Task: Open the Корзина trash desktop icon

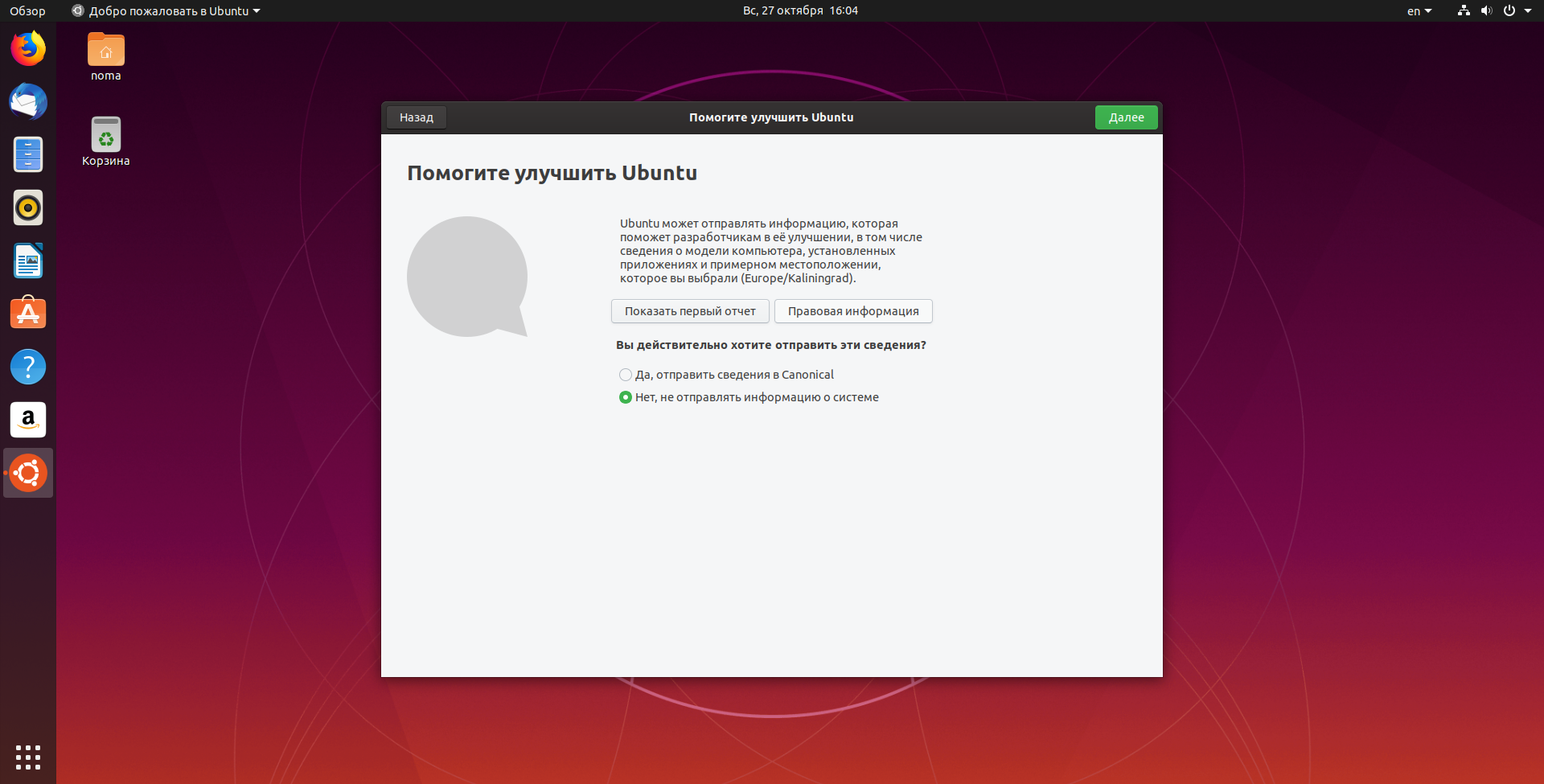Action: (x=106, y=142)
